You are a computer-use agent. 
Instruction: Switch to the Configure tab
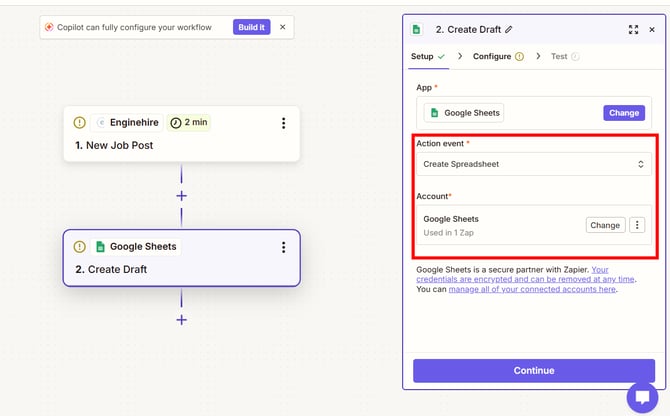pyautogui.click(x=498, y=56)
